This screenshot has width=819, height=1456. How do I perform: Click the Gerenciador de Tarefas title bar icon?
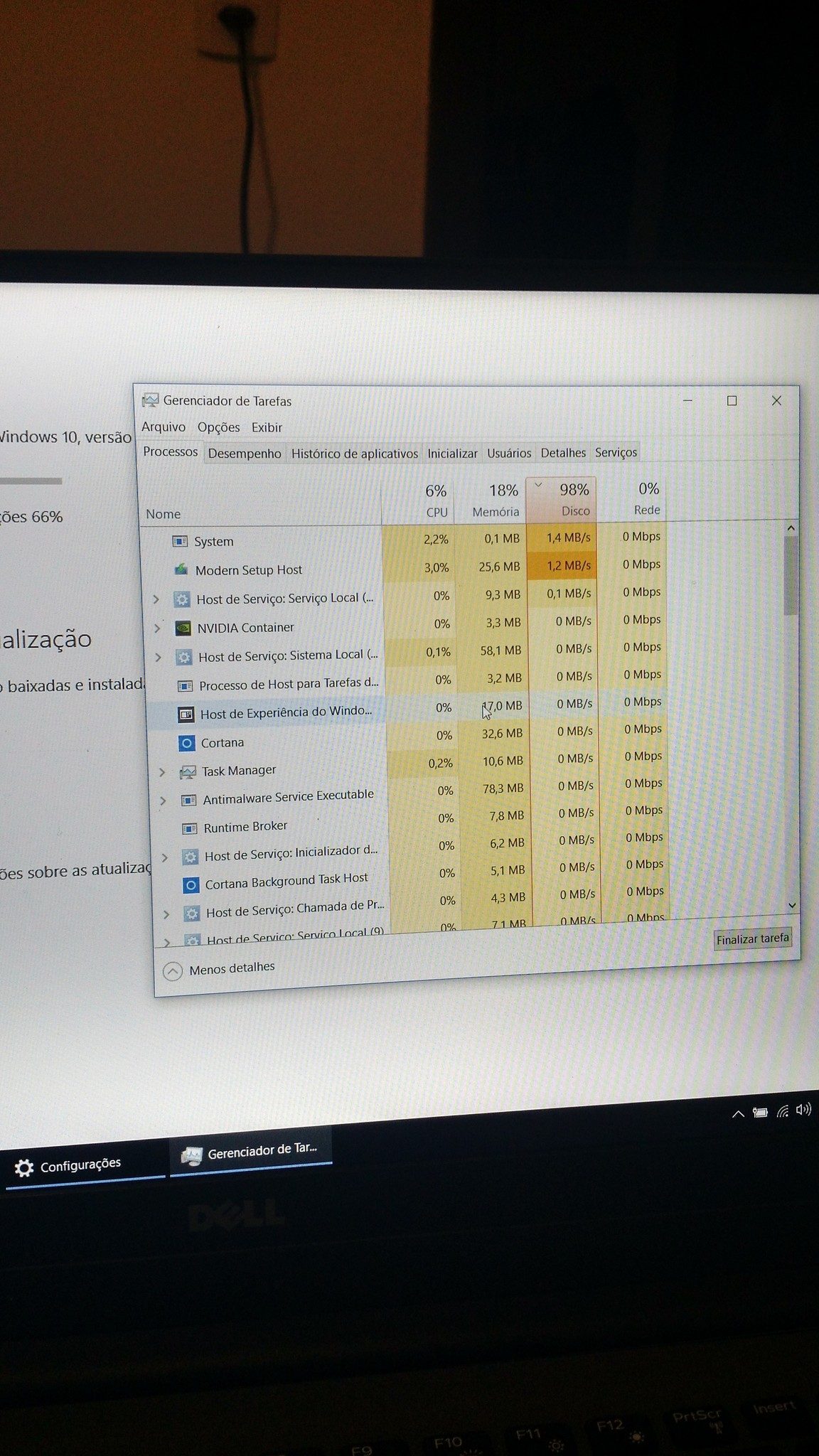150,401
